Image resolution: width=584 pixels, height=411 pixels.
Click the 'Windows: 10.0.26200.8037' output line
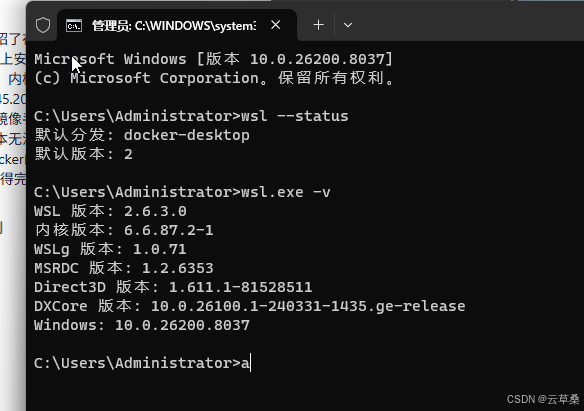pyautogui.click(x=142, y=325)
